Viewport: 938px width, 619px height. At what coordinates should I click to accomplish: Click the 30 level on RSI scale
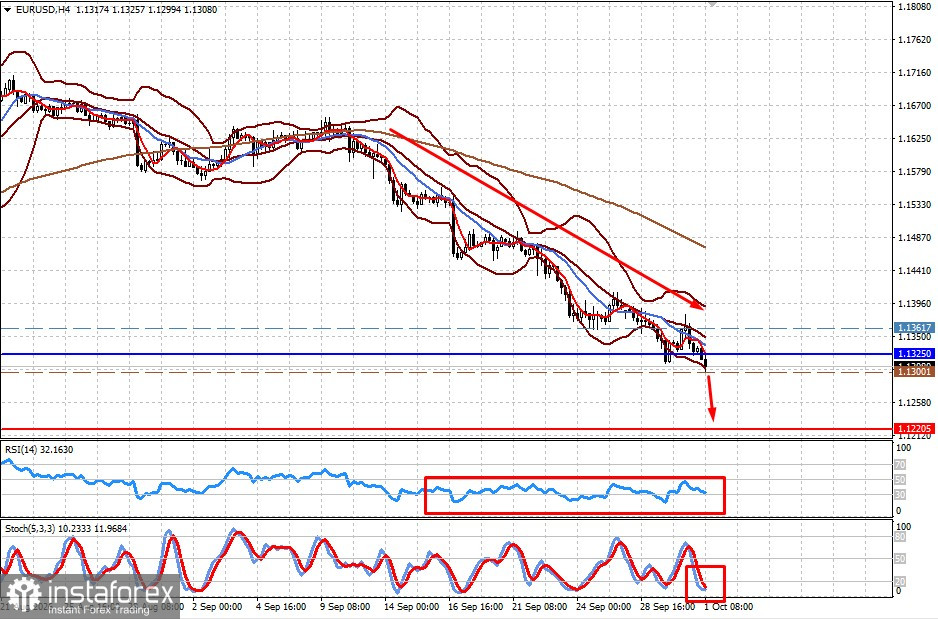900,495
